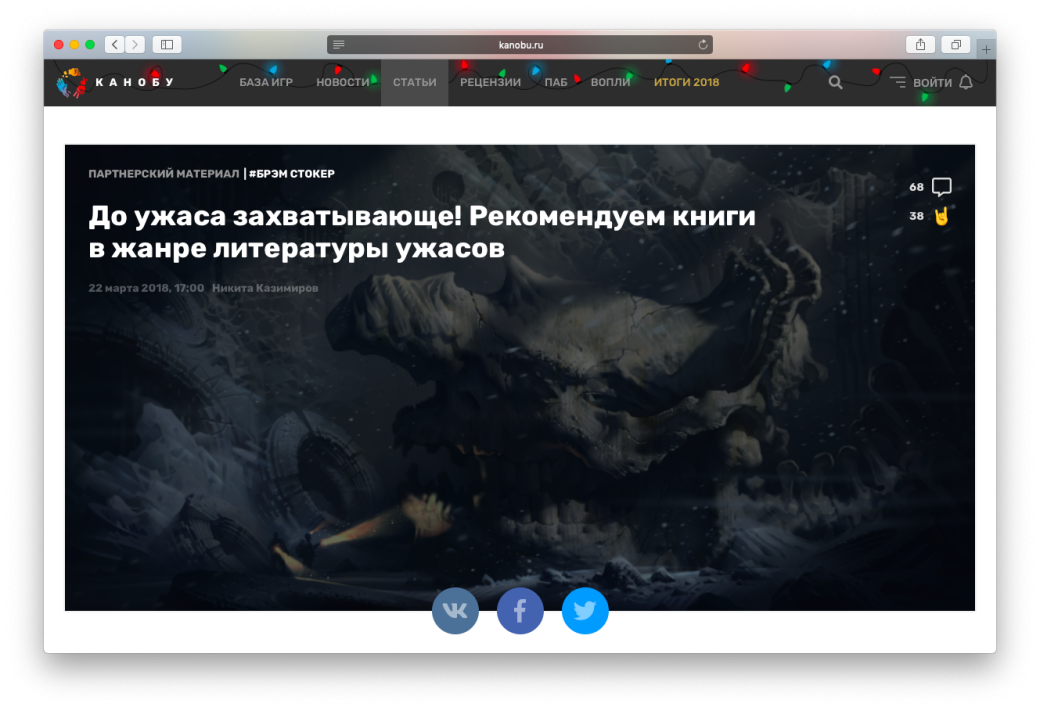
Task: Open the Вопли section
Action: click(610, 82)
